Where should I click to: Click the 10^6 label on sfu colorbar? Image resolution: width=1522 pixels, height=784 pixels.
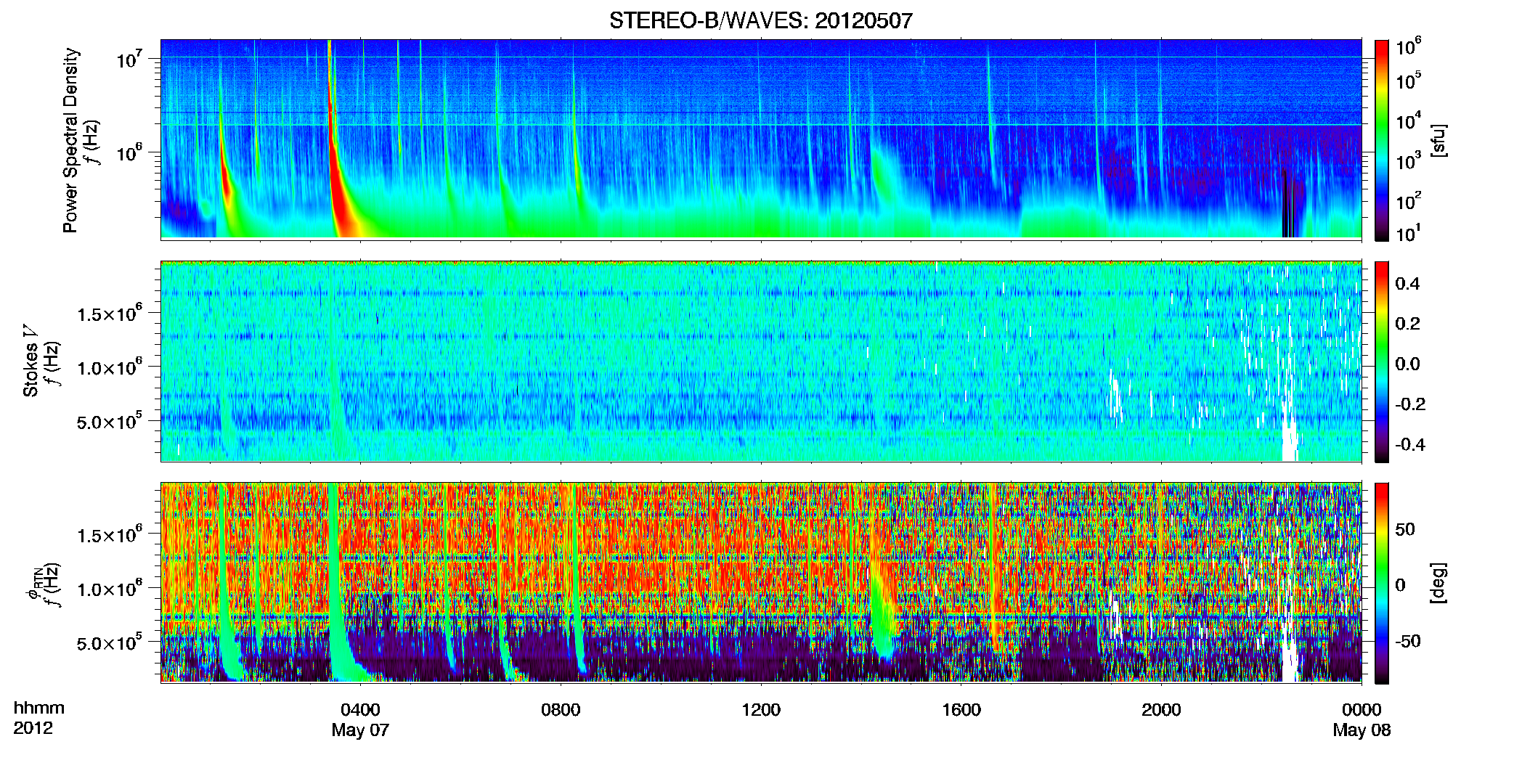point(1408,46)
